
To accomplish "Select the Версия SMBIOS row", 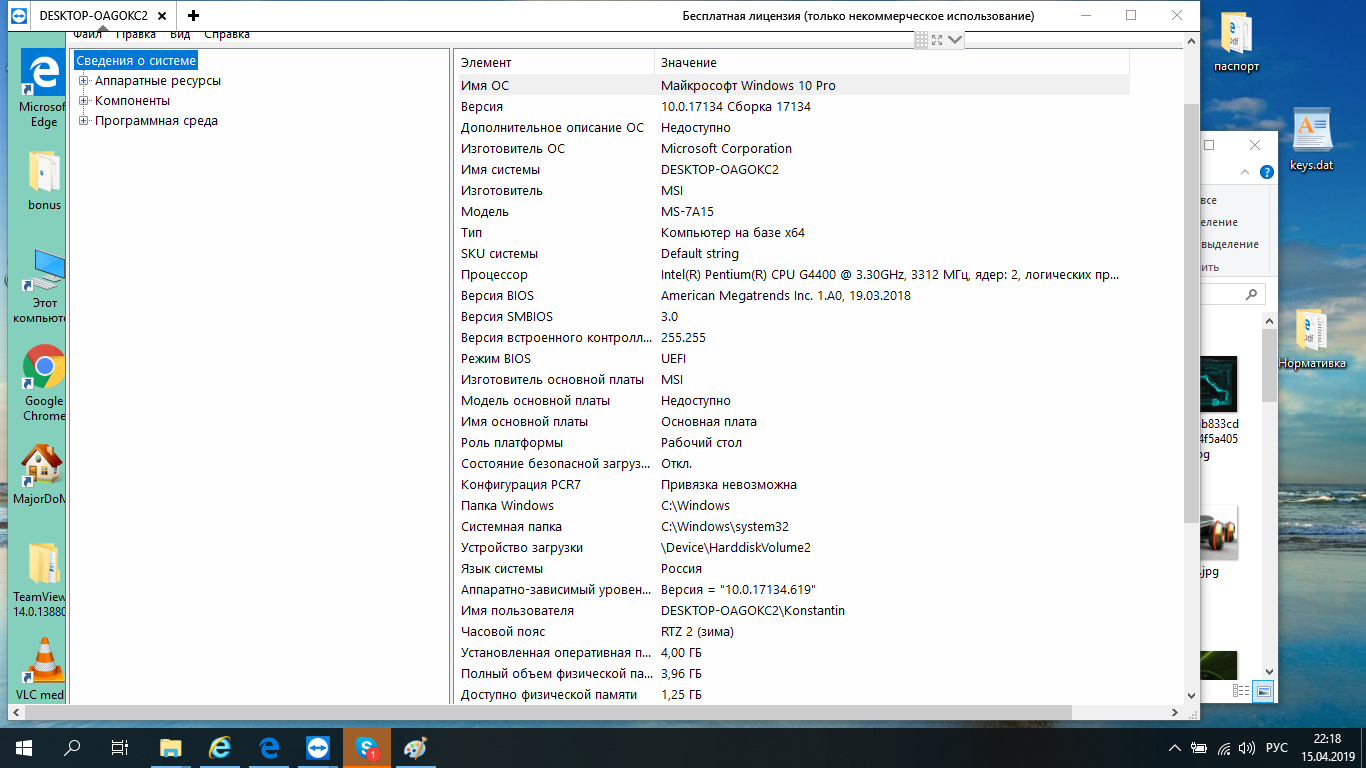I will tap(794, 317).
